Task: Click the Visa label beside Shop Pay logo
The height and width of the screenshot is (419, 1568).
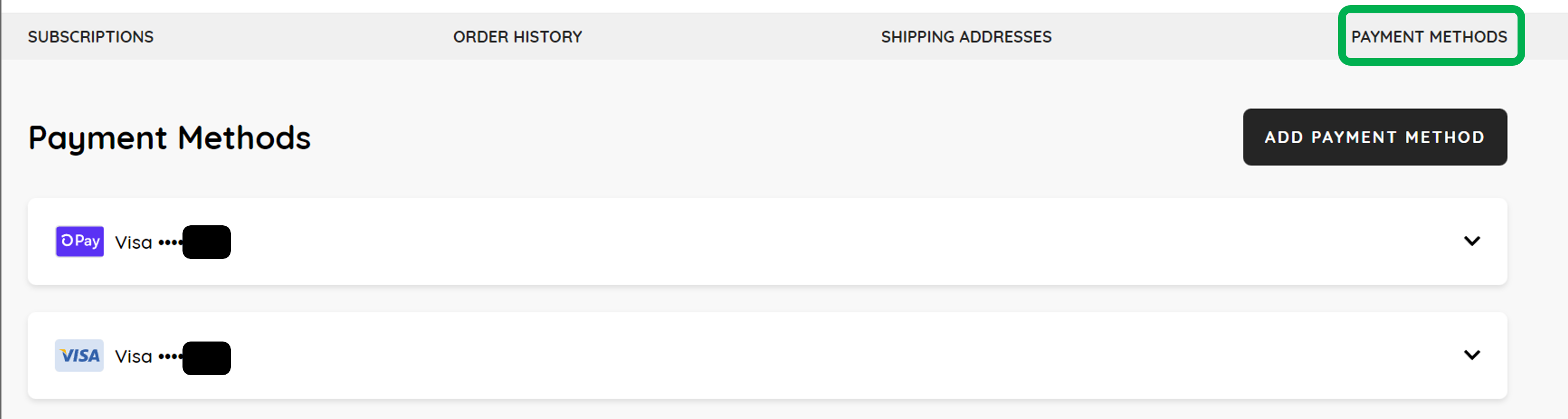Action: [x=134, y=243]
